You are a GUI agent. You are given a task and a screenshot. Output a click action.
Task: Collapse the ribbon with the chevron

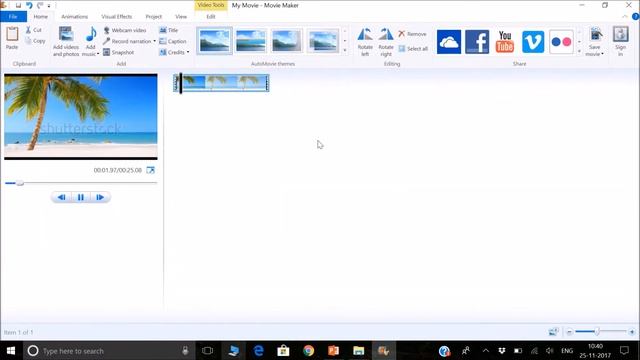pyautogui.click(x=624, y=17)
